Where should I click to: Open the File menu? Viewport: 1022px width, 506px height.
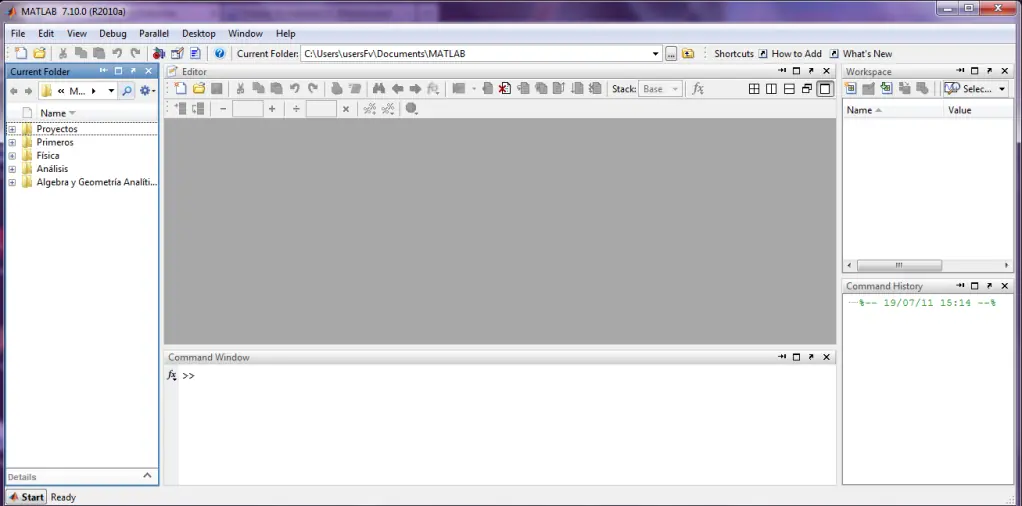pos(18,33)
